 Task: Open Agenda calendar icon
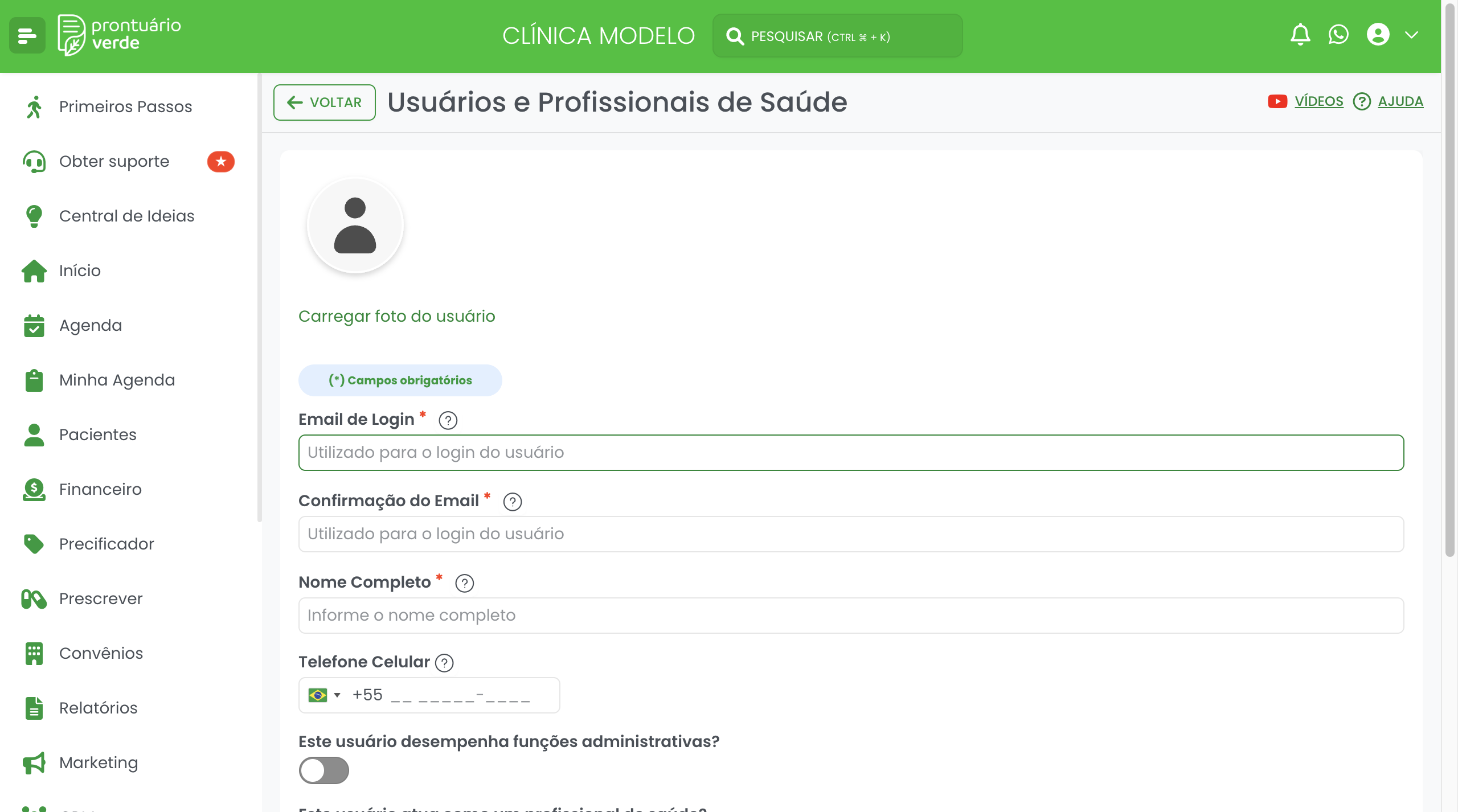point(34,326)
